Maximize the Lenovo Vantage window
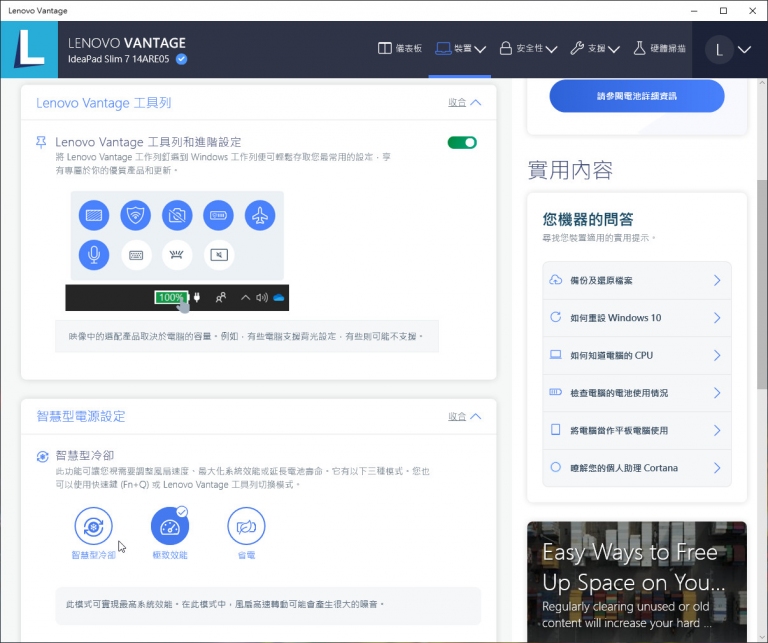768x643 pixels. (x=723, y=11)
